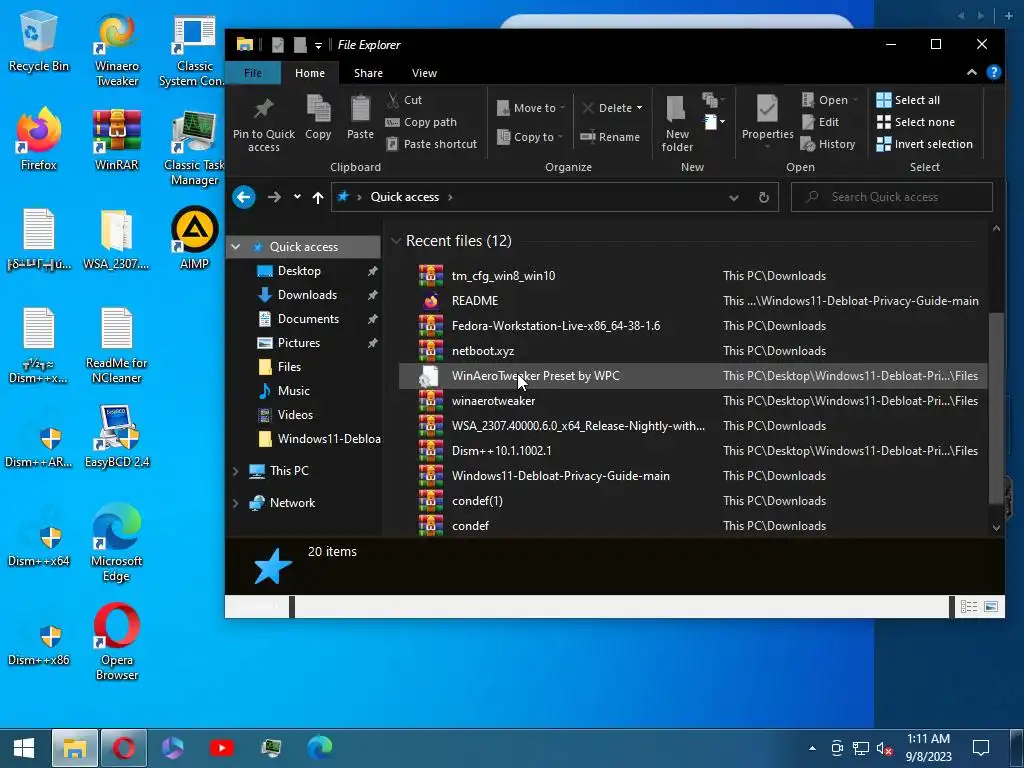Switch to large icons view button

pos(991,607)
